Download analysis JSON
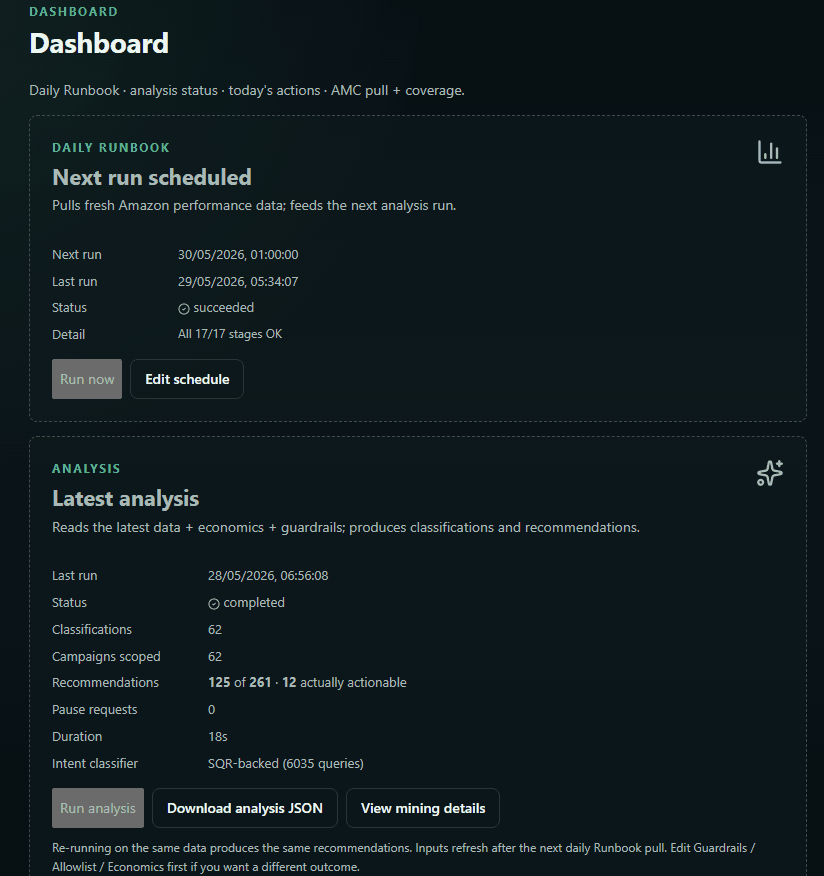 (x=245, y=808)
